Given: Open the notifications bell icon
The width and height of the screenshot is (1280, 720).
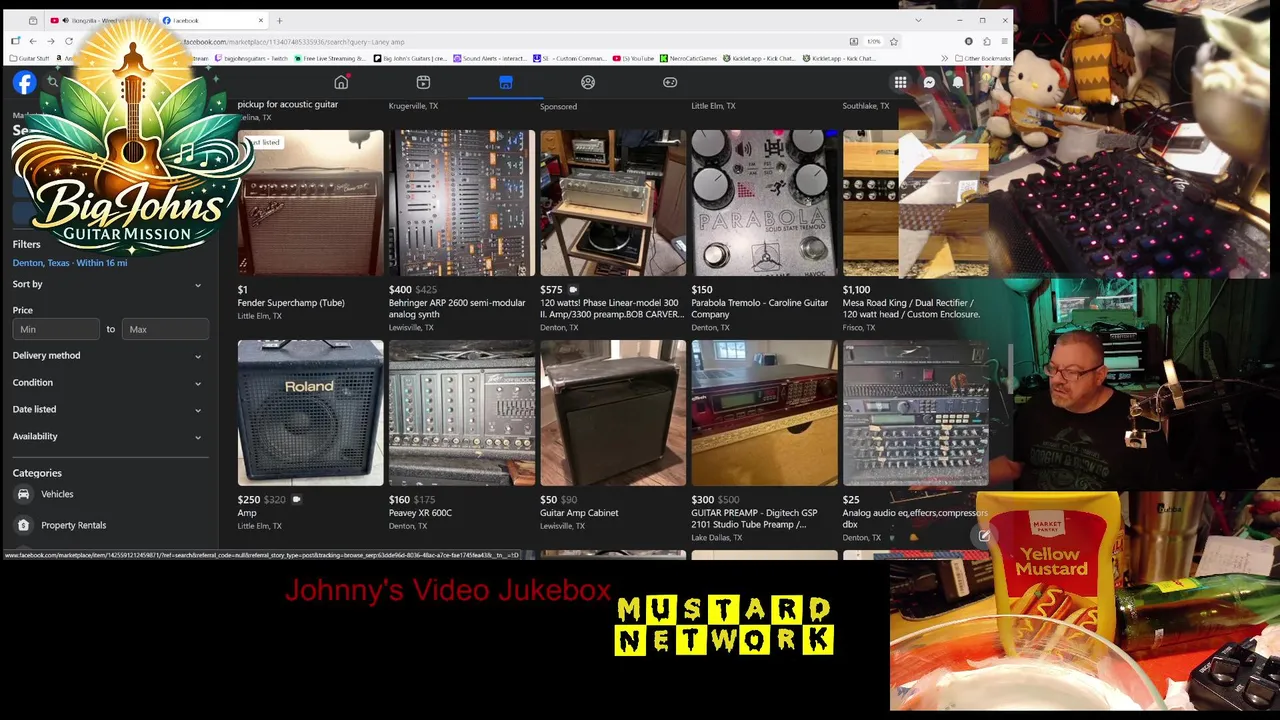Looking at the screenshot, I should [958, 83].
